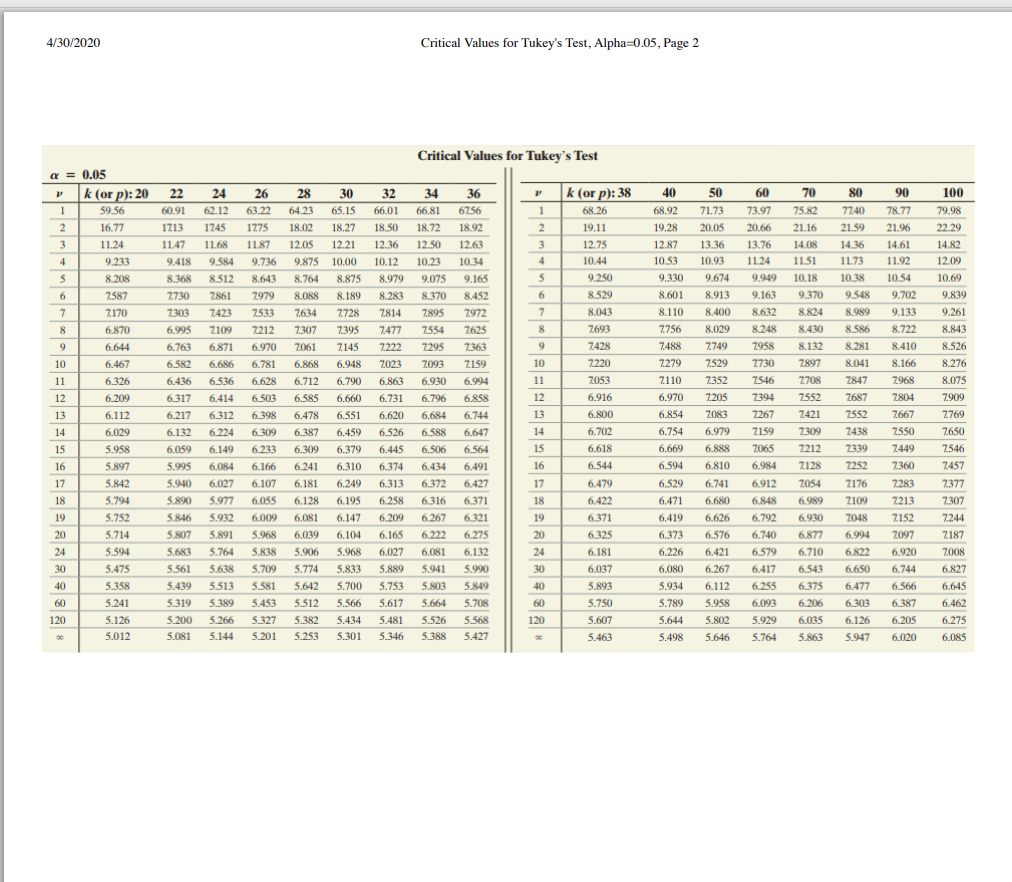Select the cell 5.463

[600, 637]
